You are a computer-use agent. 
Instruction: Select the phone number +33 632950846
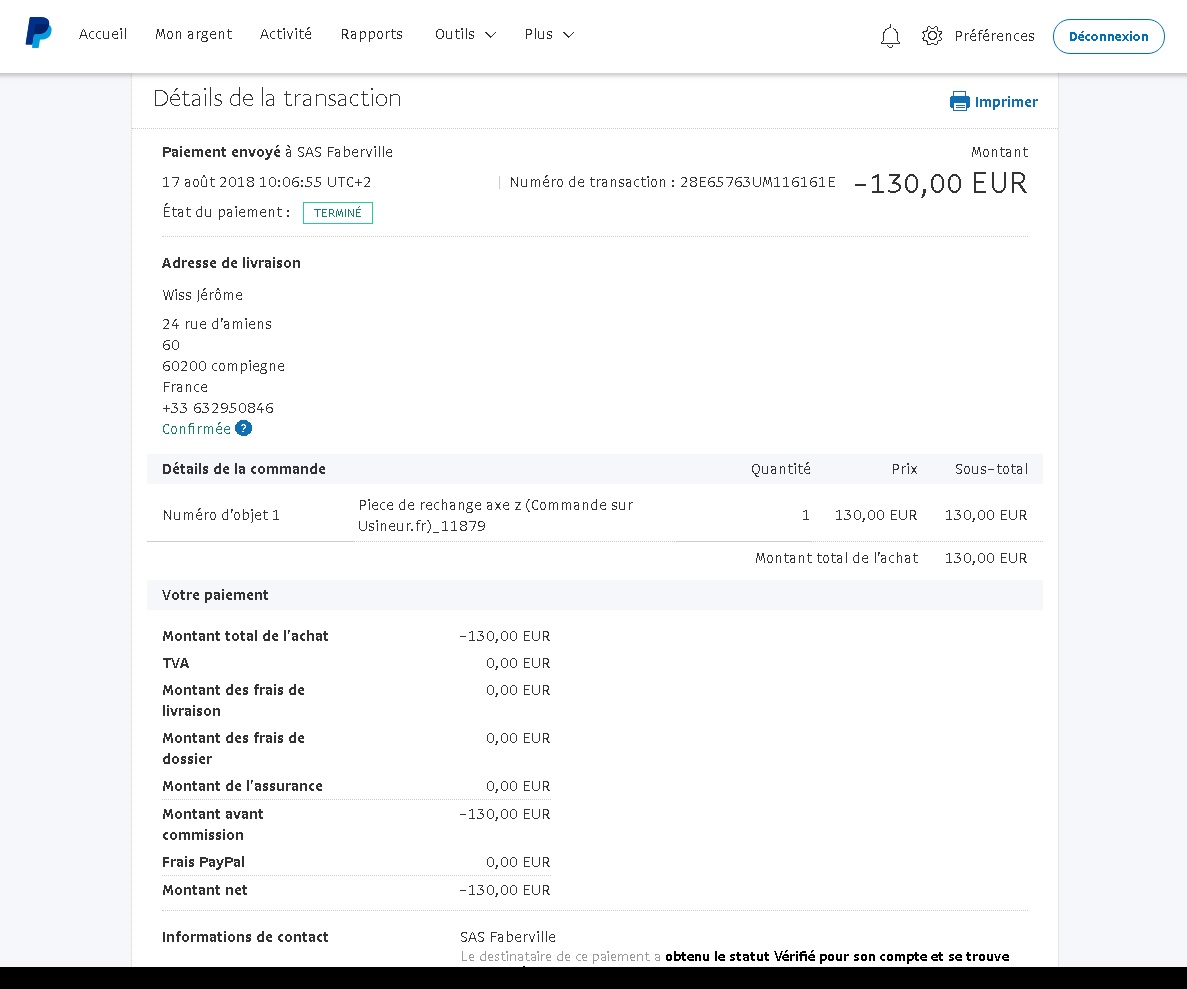[218, 407]
